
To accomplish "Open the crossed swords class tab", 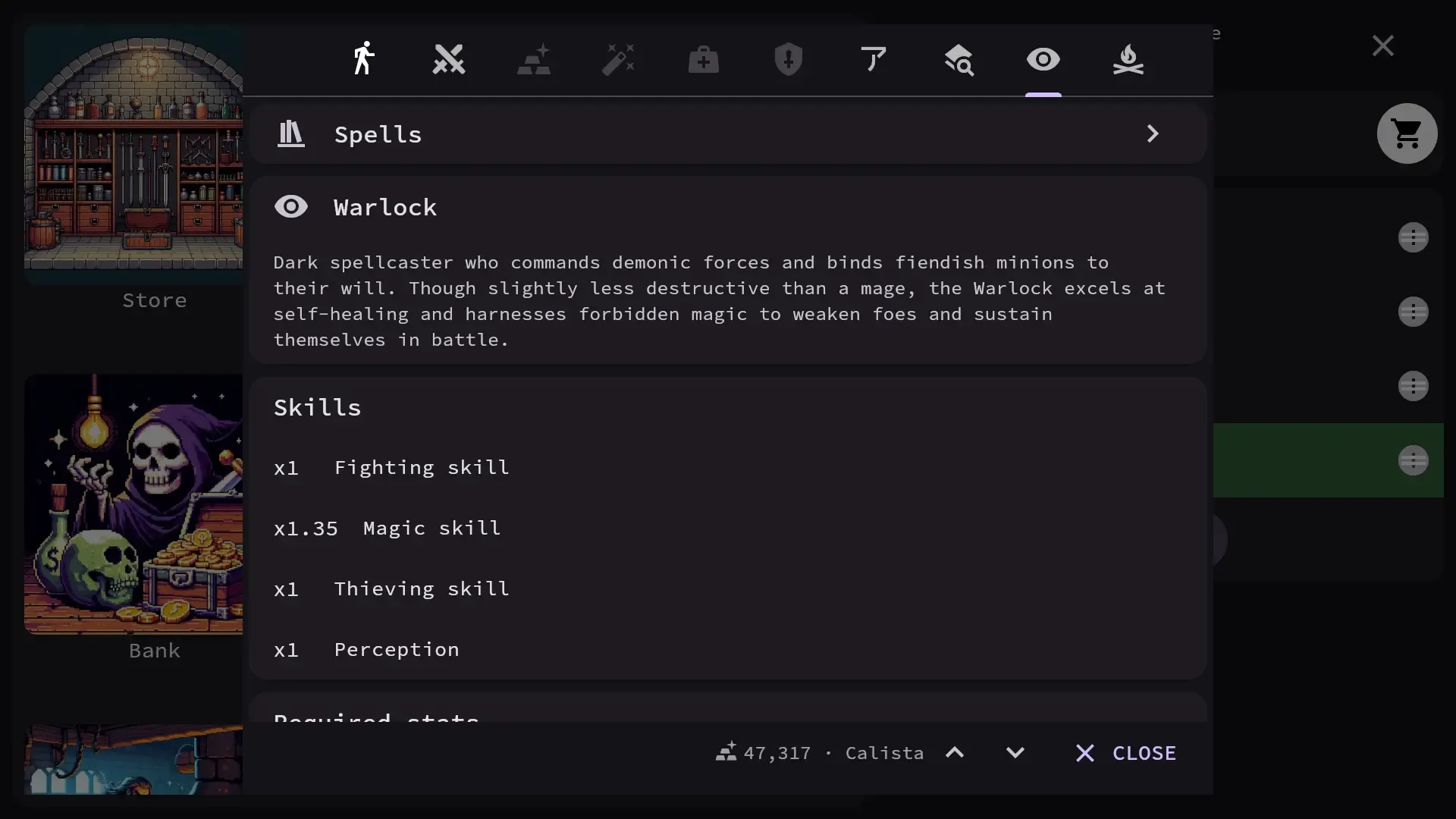I will pyautogui.click(x=449, y=59).
